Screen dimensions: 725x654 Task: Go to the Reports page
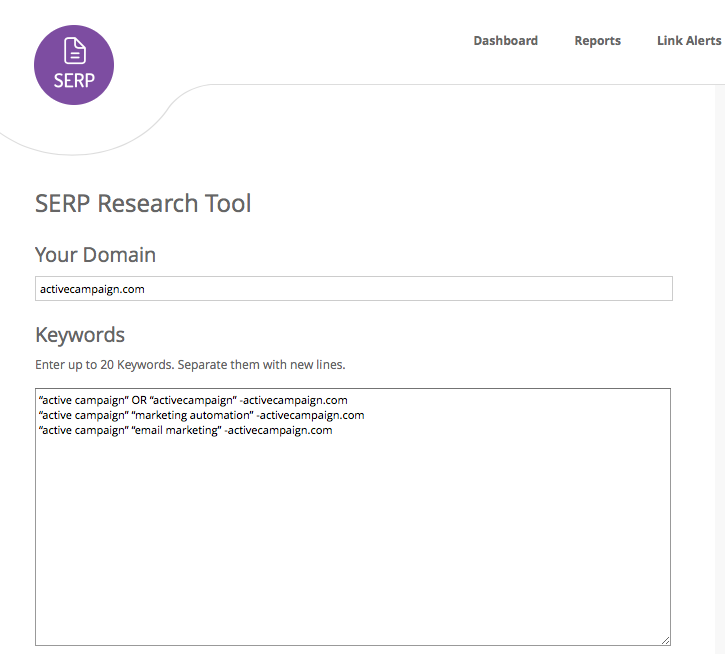coord(597,41)
